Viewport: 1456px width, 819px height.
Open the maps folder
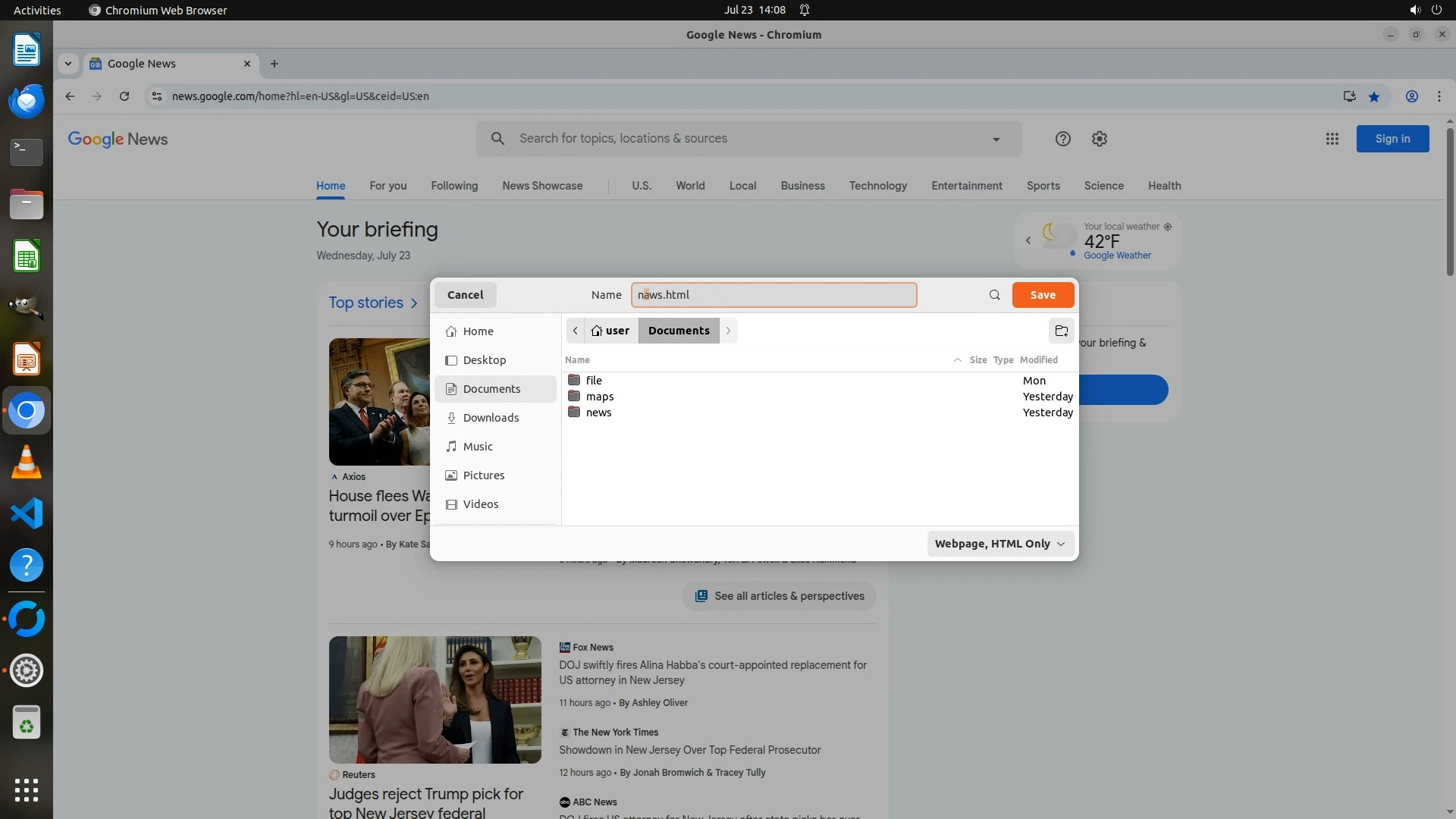(599, 397)
